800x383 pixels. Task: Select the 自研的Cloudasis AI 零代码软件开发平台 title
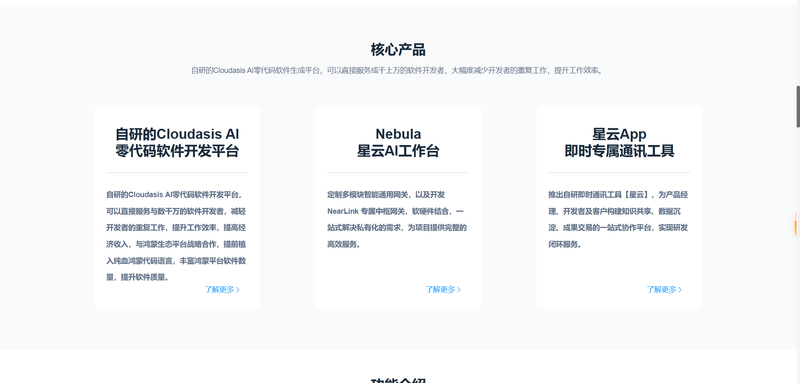(x=177, y=142)
